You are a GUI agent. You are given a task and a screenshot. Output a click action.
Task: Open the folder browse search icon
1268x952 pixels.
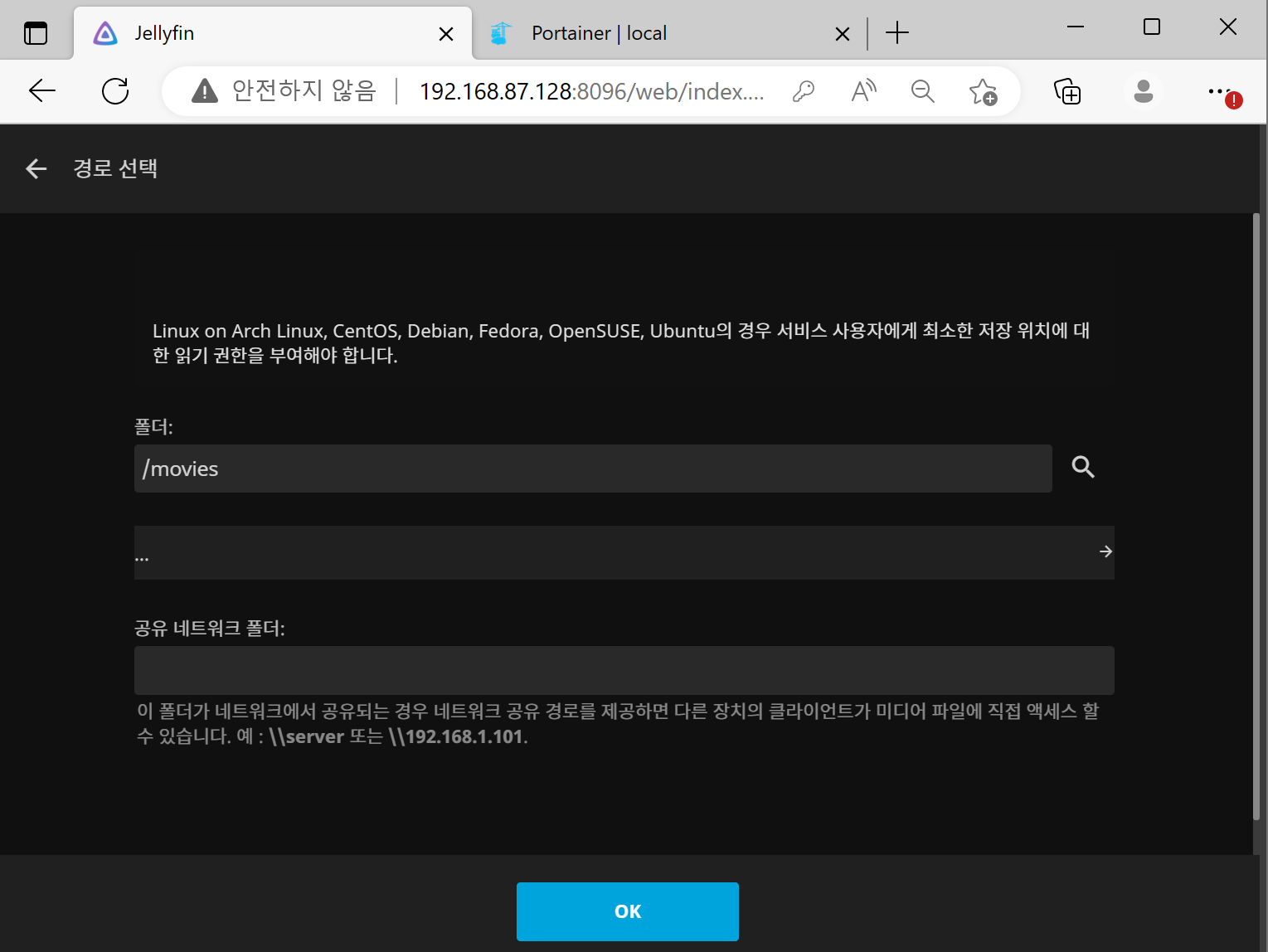(1082, 467)
